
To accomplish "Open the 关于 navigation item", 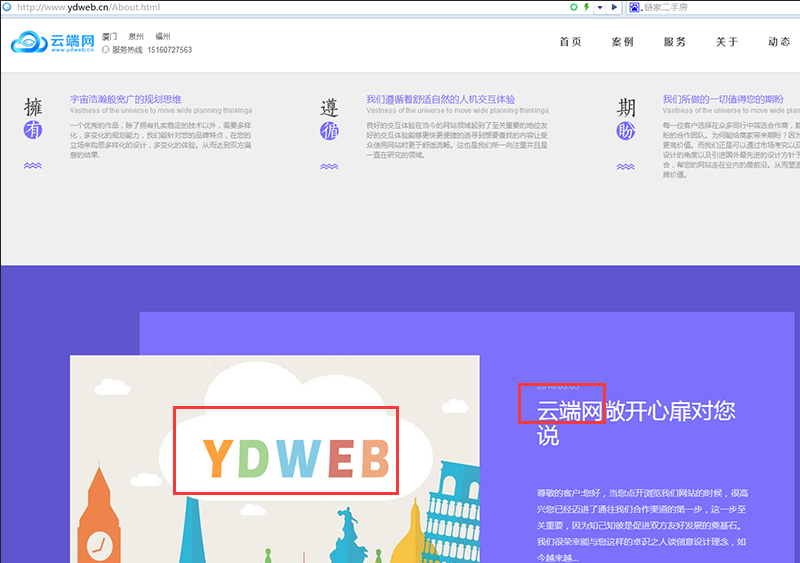I will pyautogui.click(x=727, y=42).
